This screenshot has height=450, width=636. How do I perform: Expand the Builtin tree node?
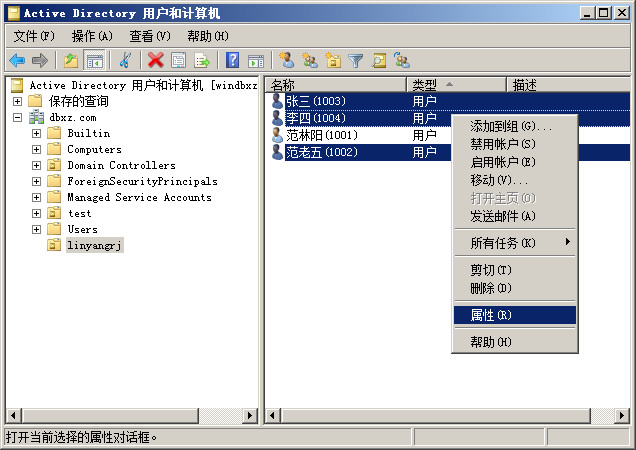click(37, 133)
